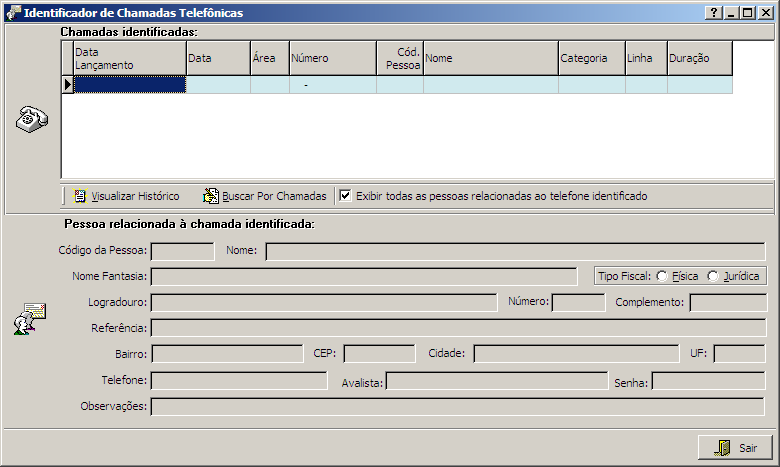Click the app icon in the title bar
The width and height of the screenshot is (780, 467).
tap(13, 13)
